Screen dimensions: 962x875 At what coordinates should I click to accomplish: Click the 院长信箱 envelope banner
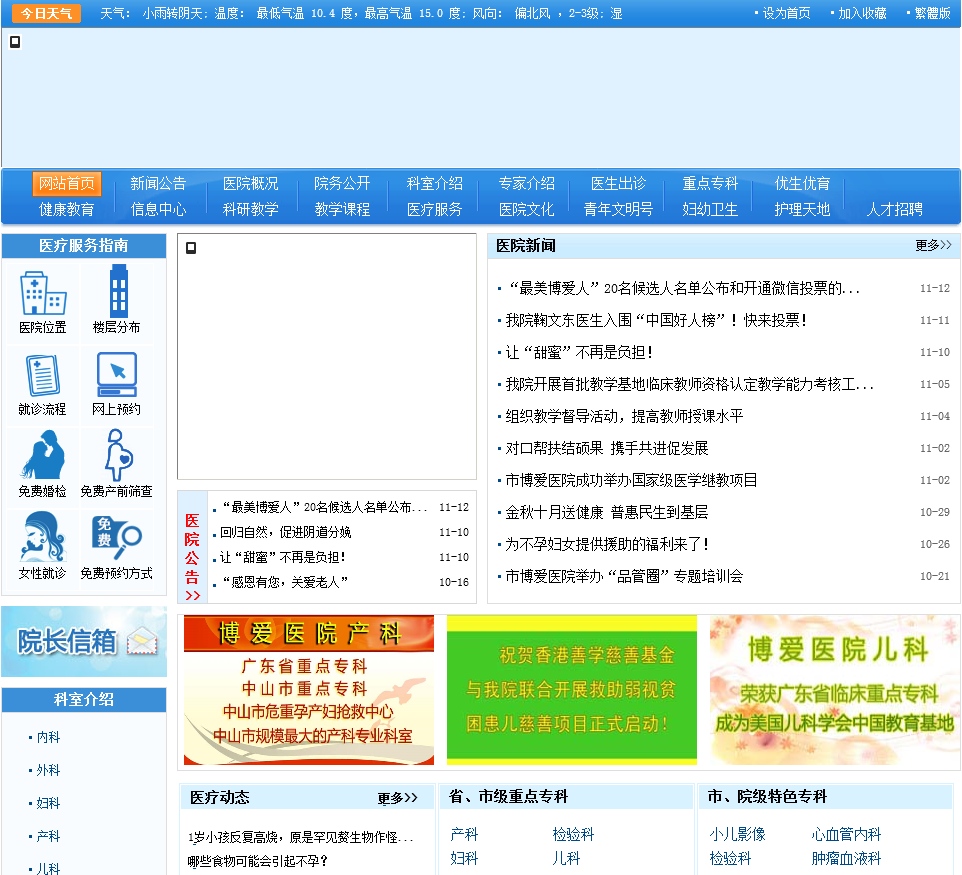[84, 641]
